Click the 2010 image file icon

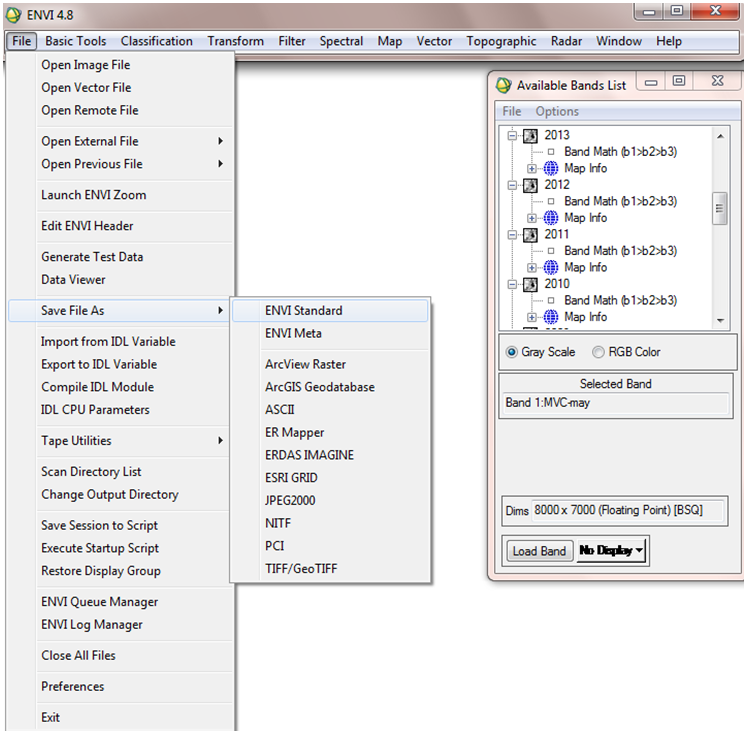point(530,285)
